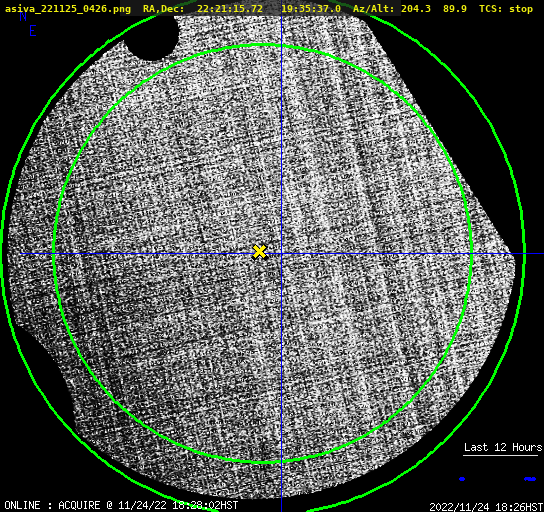Click the TCS: stop status text
This screenshot has width=544, height=512.
[x=506, y=9]
